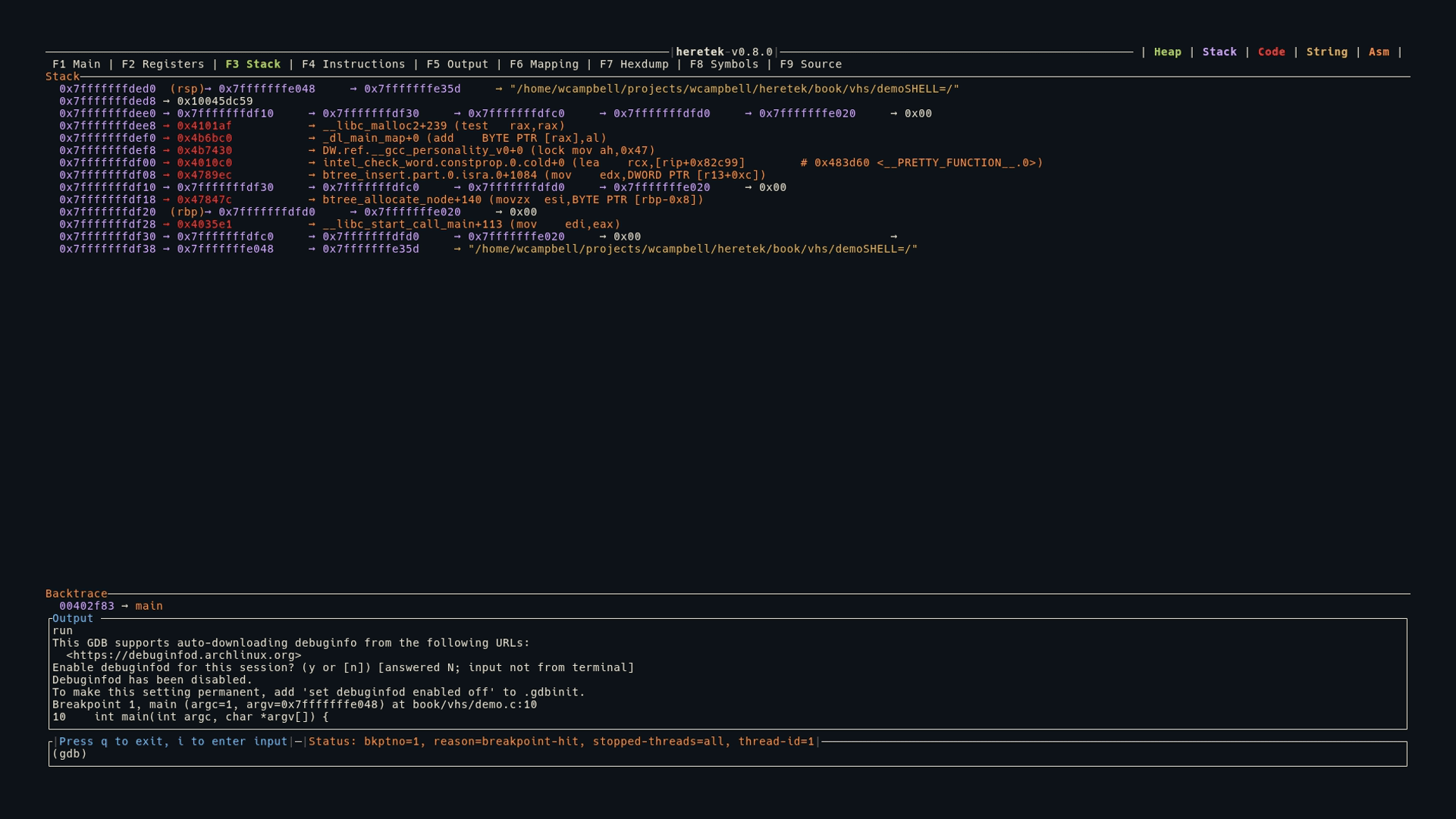Image resolution: width=1456 pixels, height=819 pixels.
Task: Select the F3 Stack tab
Action: click(x=253, y=64)
